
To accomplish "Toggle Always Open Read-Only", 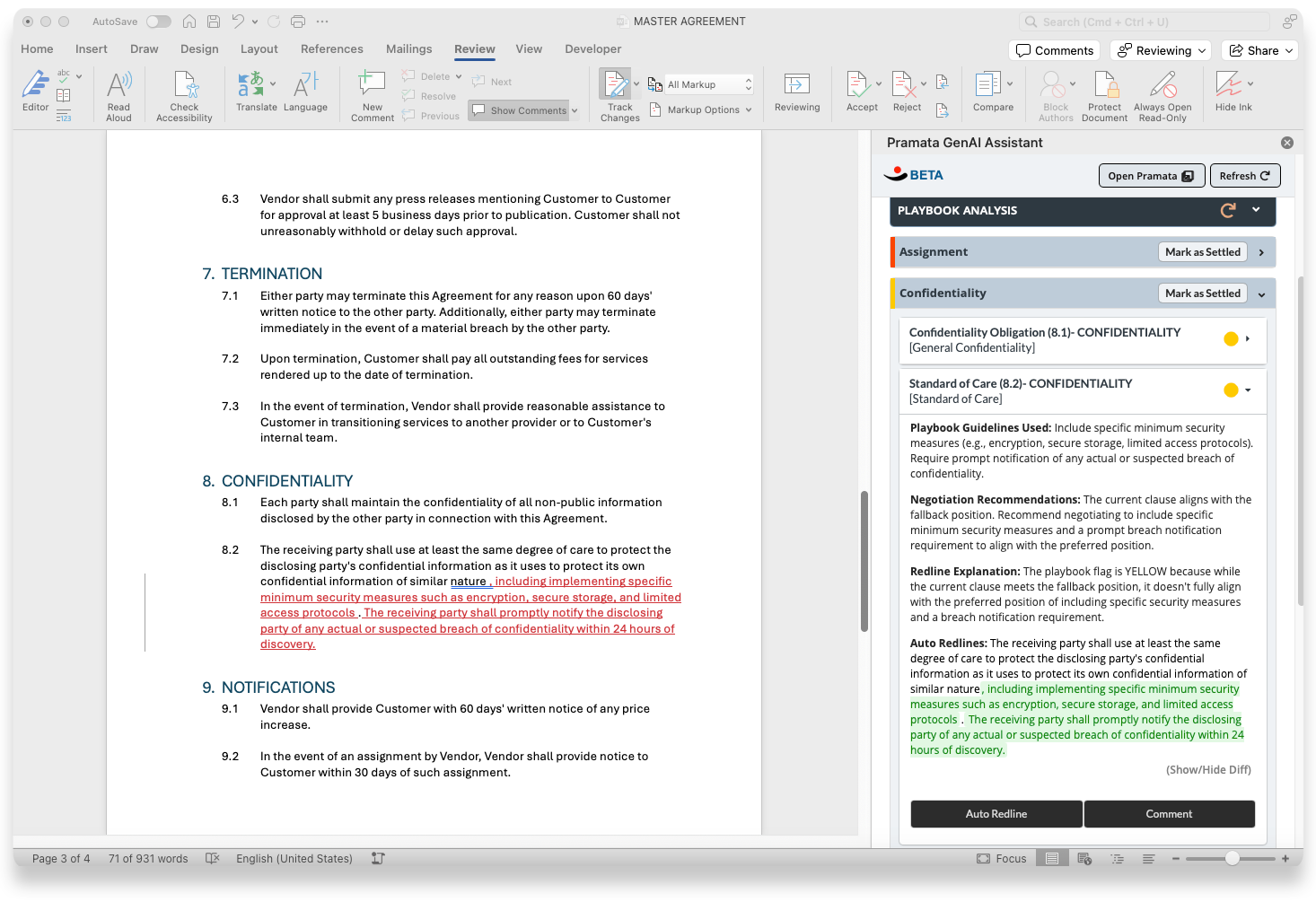I will pos(1162,96).
